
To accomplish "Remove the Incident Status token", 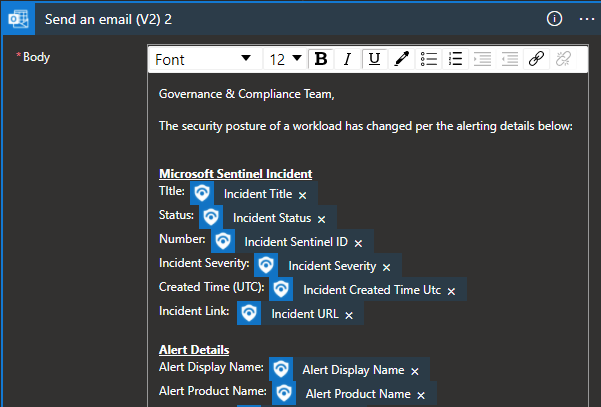I will pos(322,219).
